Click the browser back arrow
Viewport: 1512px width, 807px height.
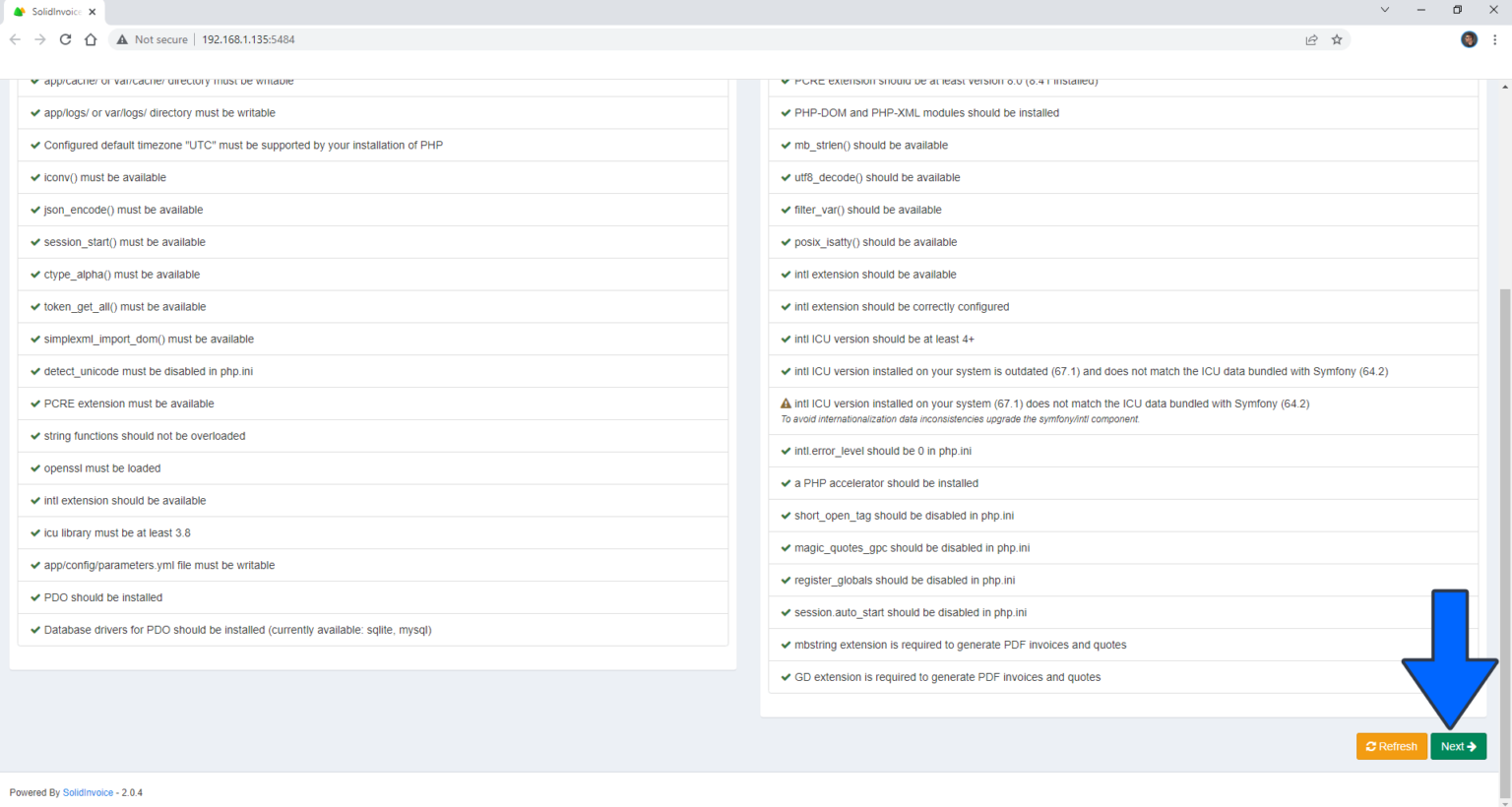[15, 39]
